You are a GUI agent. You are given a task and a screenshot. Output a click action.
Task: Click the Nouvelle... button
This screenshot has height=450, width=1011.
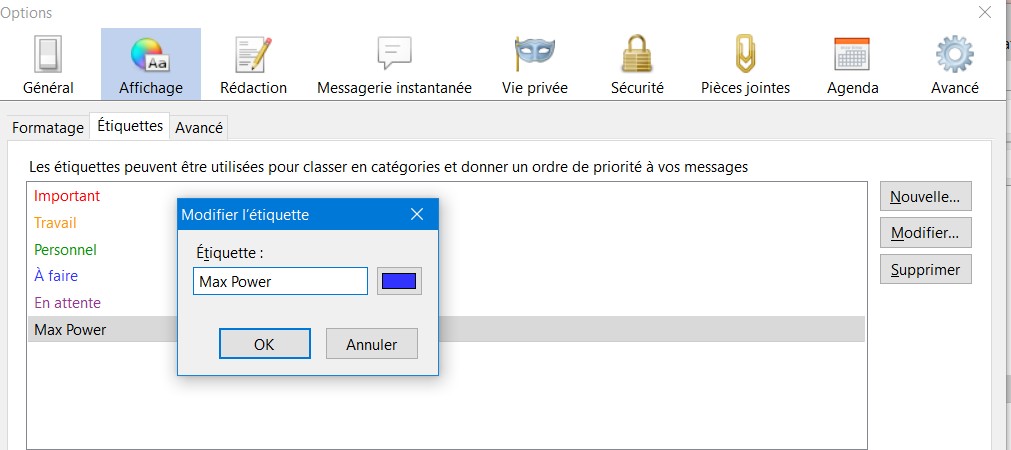tap(925, 196)
